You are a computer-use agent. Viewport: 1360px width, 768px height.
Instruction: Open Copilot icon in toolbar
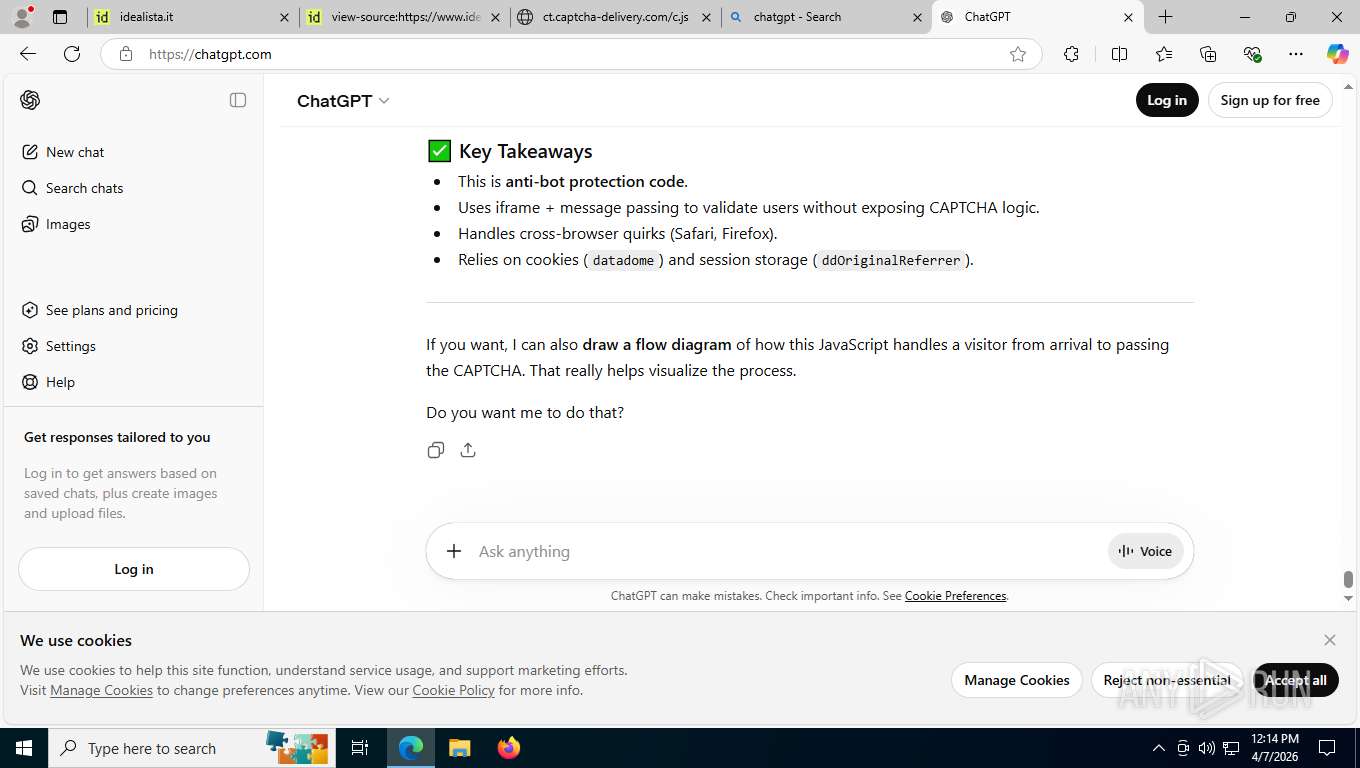pyautogui.click(x=1338, y=54)
